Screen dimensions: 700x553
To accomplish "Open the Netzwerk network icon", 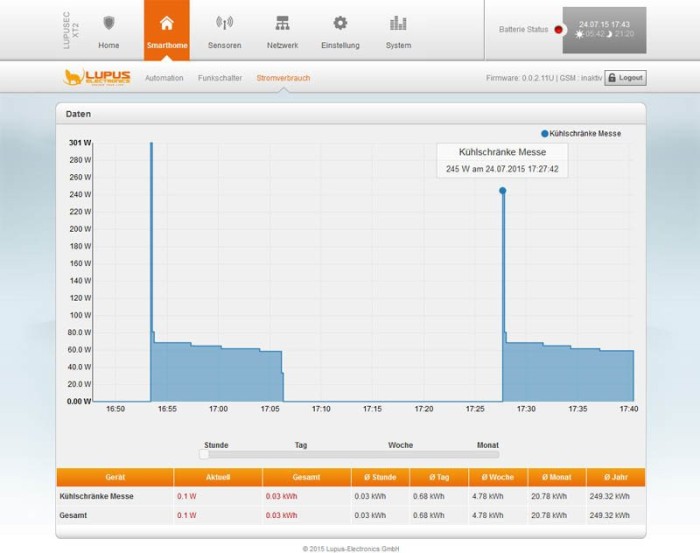I will 282,23.
